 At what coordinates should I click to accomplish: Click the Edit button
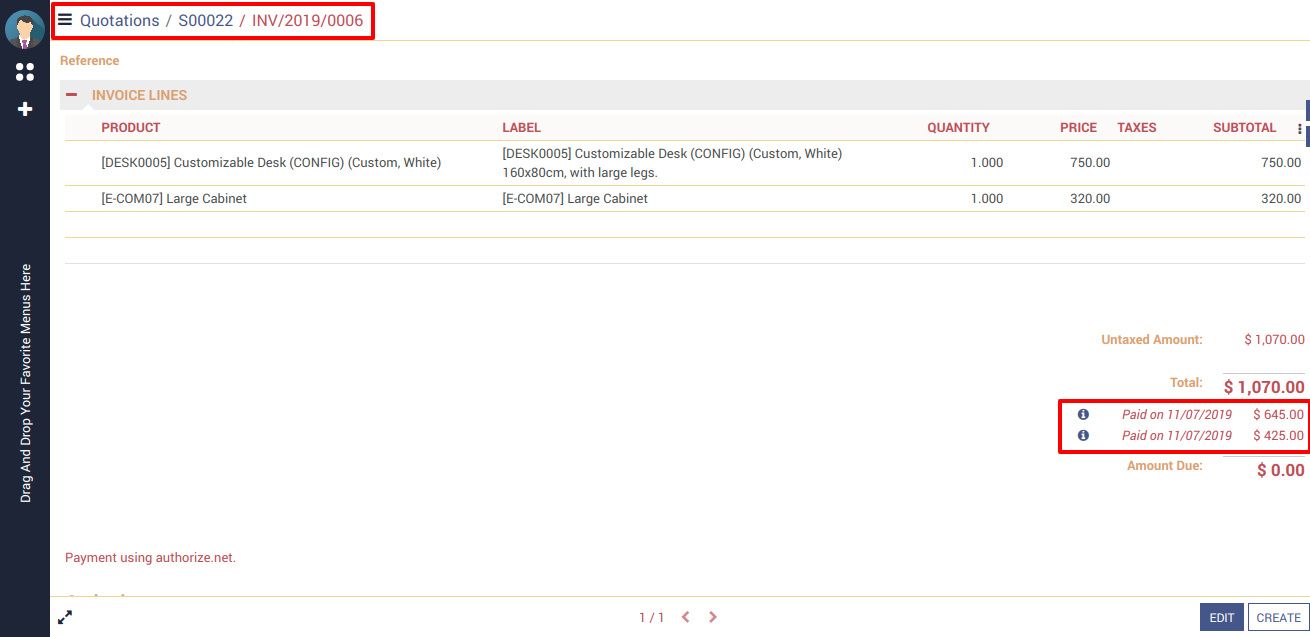1221,618
